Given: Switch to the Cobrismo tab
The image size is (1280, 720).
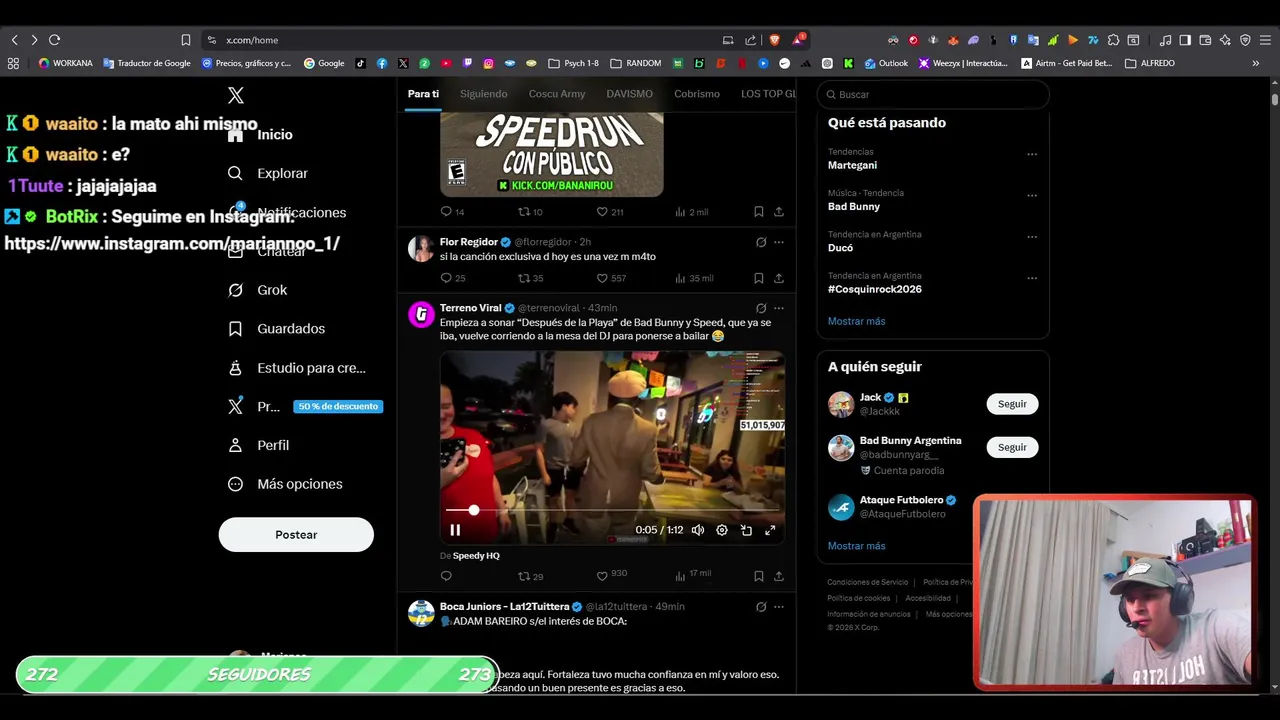Looking at the screenshot, I should tap(697, 94).
